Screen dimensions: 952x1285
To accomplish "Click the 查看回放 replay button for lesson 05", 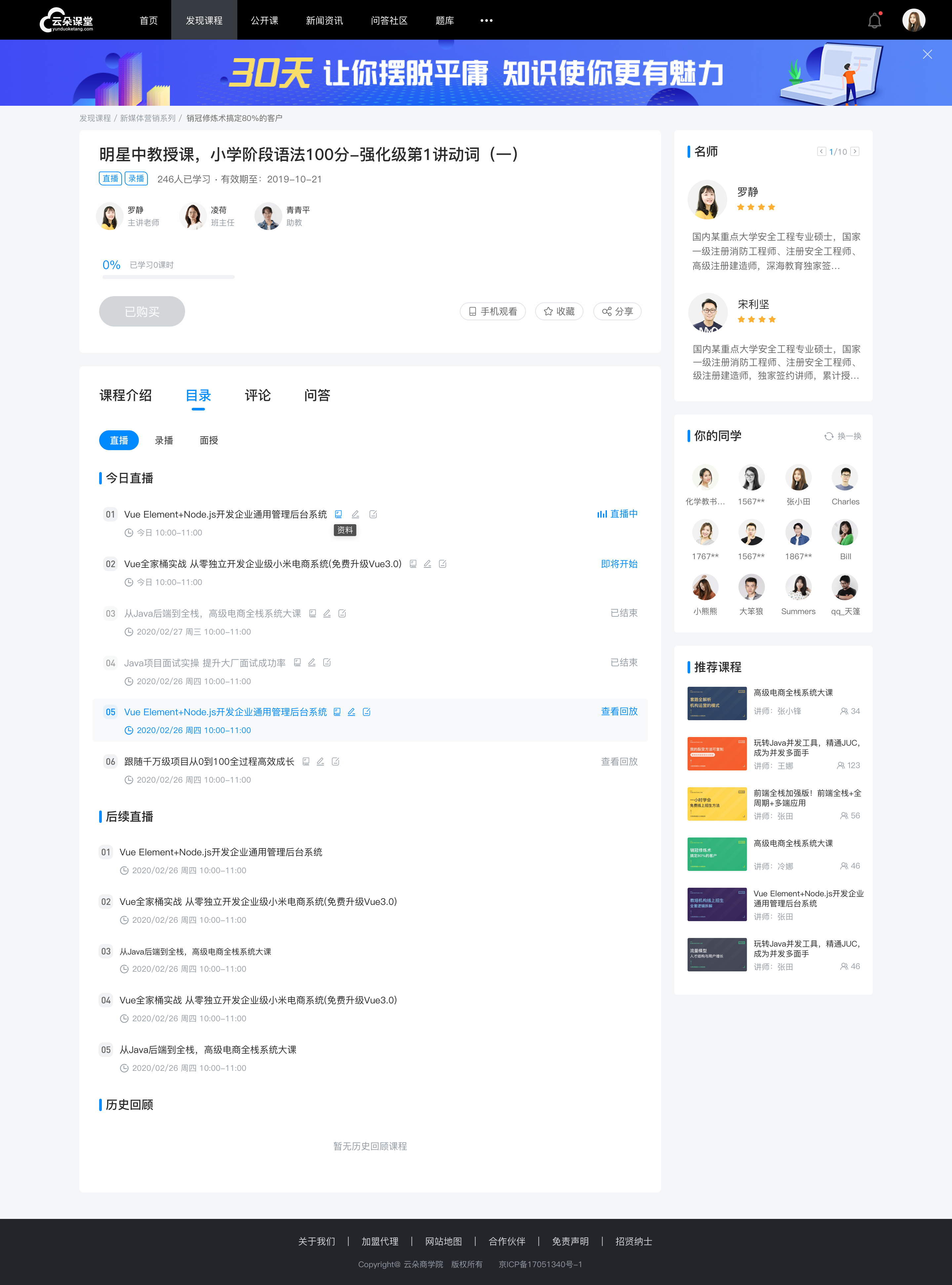I will (619, 711).
